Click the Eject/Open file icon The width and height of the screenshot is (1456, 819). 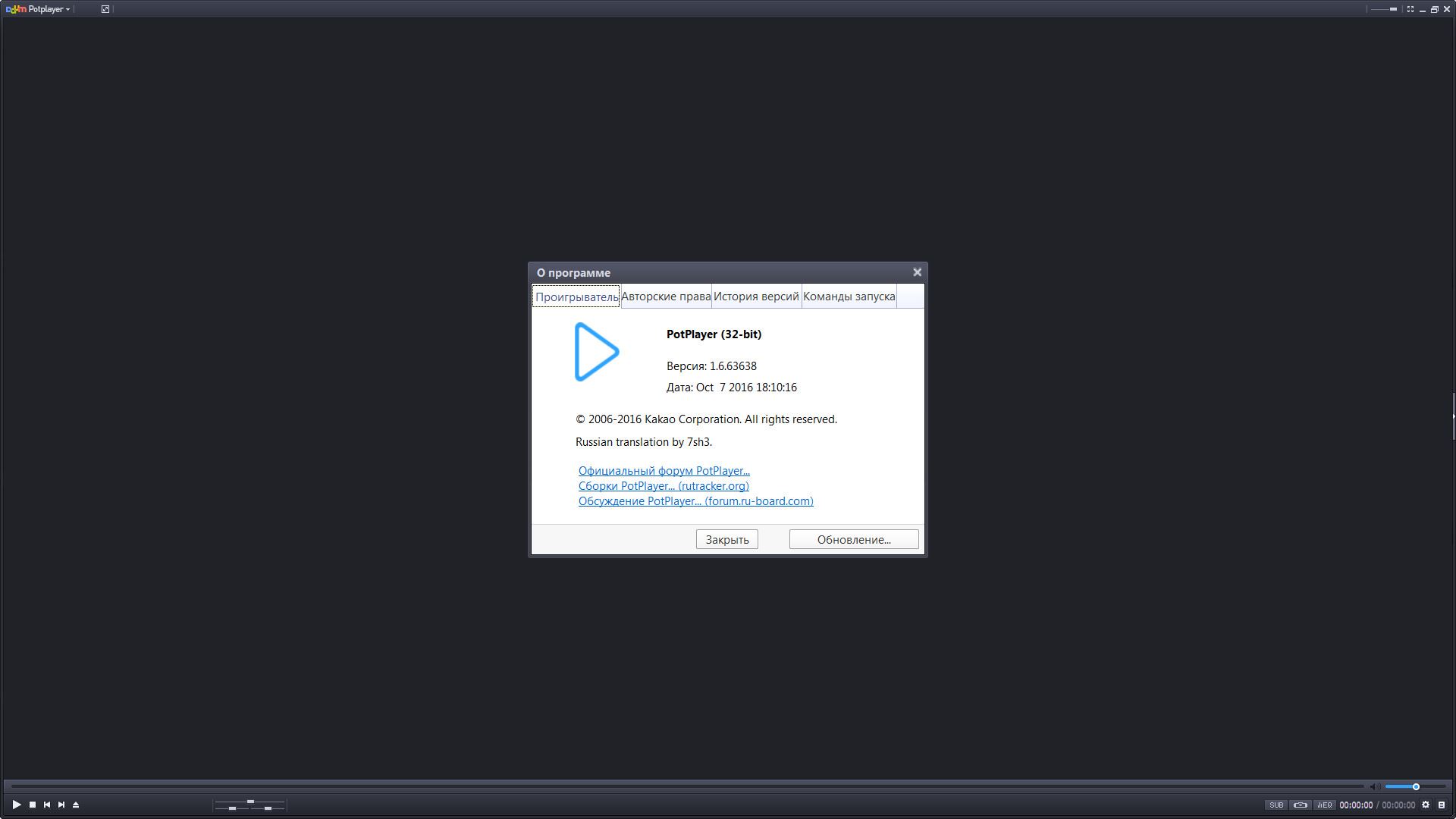point(76,805)
